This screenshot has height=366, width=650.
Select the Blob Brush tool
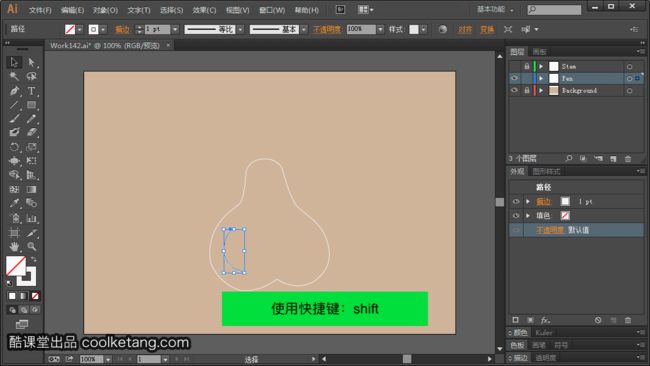pyautogui.click(x=14, y=133)
